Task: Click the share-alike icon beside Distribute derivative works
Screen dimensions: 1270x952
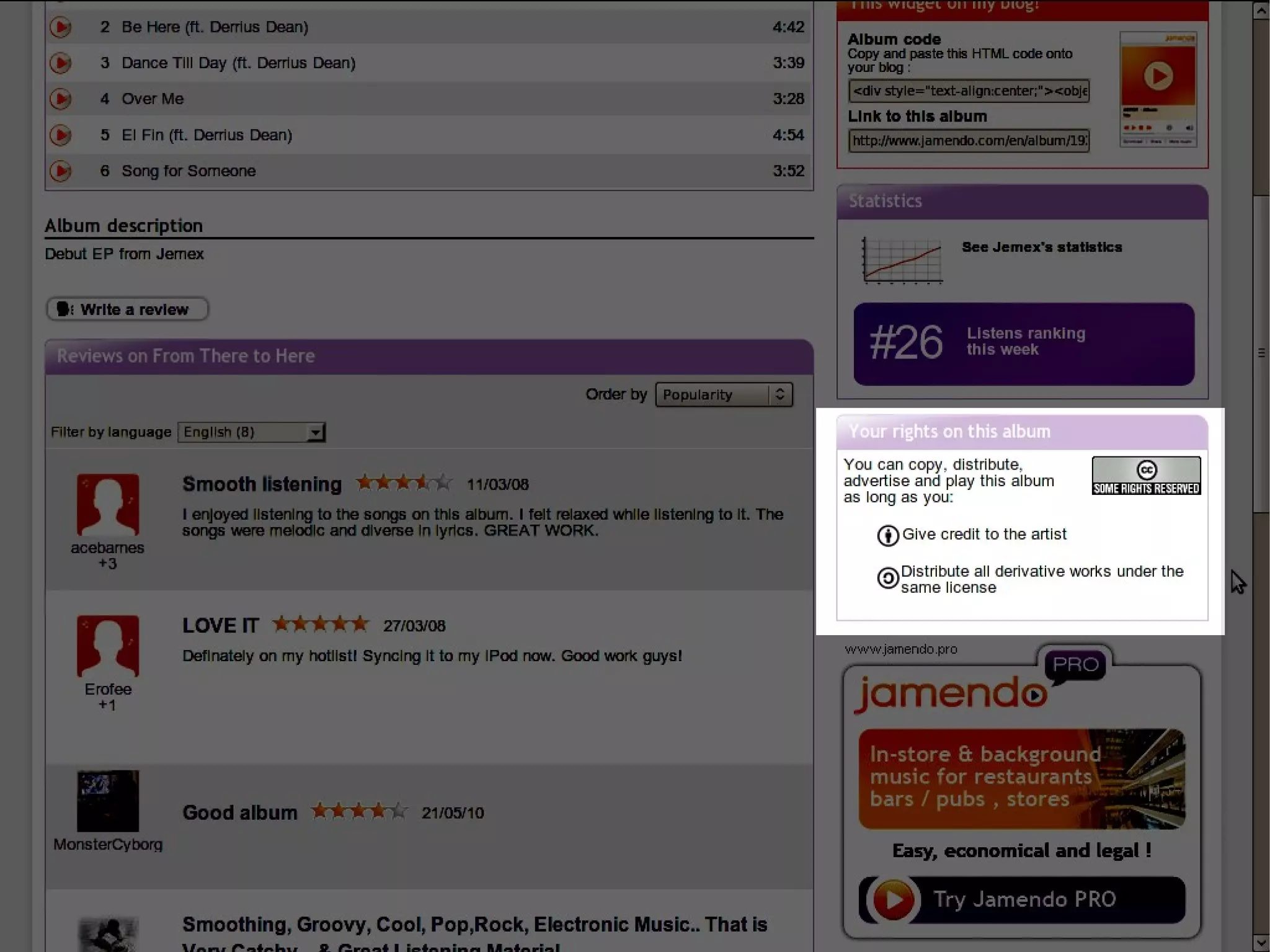Action: click(x=887, y=578)
